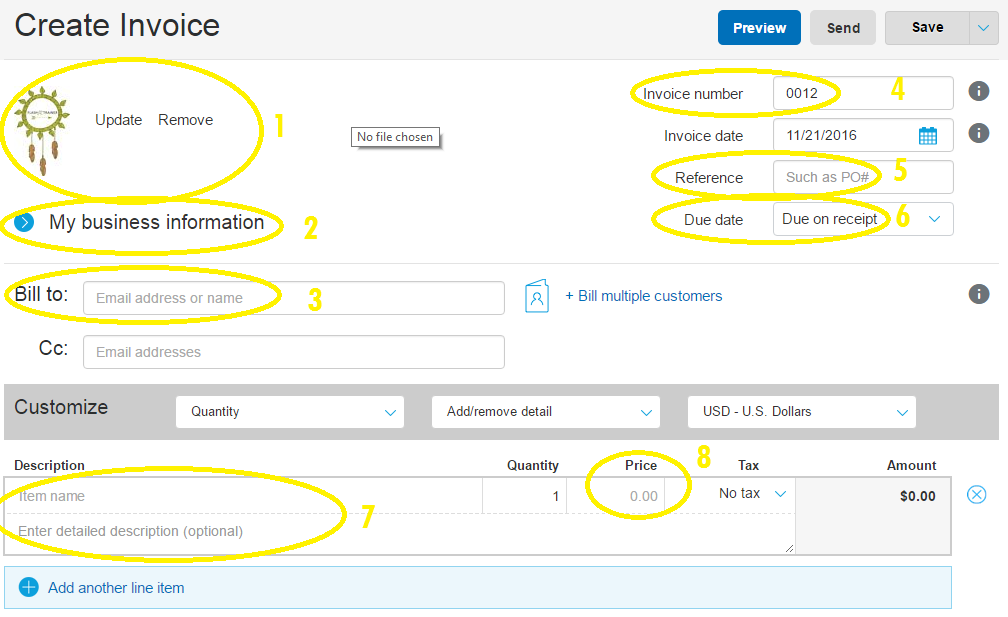Click the info icon beside Invoice number
Screen dimensions: 1008x617
click(978, 91)
